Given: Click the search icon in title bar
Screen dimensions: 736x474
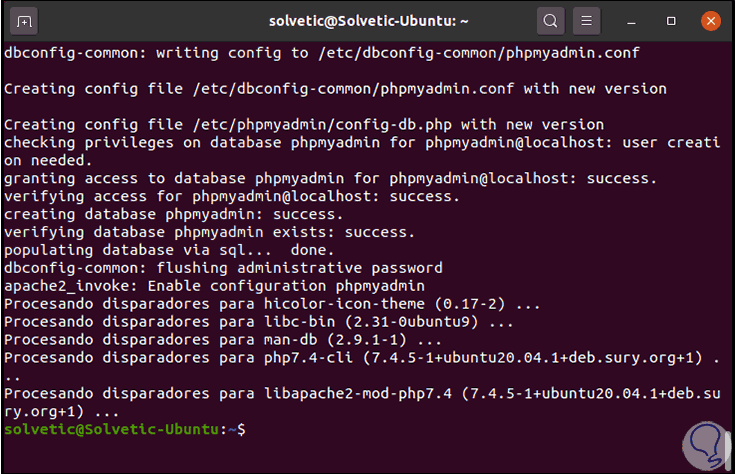Looking at the screenshot, I should (550, 20).
